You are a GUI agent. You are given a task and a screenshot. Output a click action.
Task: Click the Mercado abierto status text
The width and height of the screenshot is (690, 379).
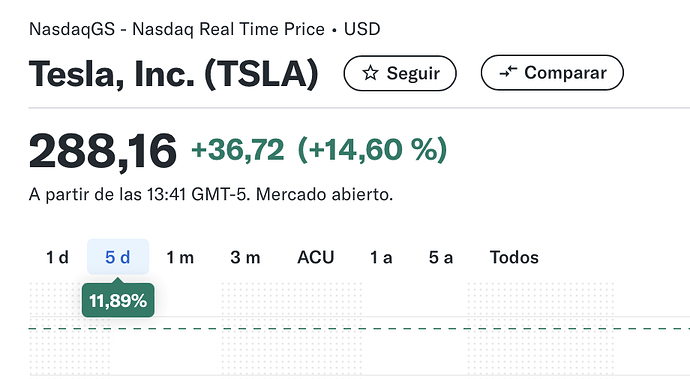(324, 194)
